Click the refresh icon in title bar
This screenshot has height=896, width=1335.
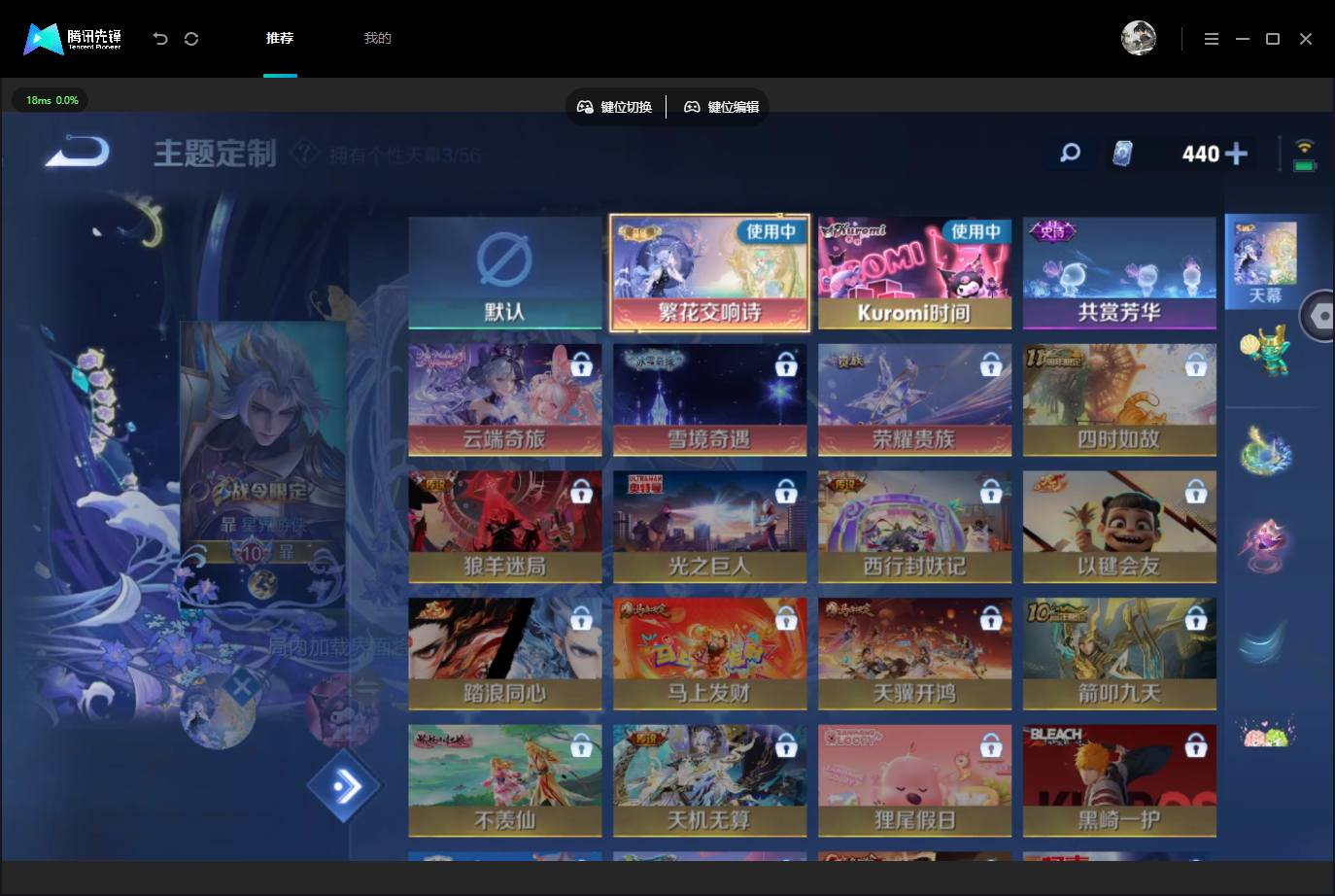click(191, 39)
